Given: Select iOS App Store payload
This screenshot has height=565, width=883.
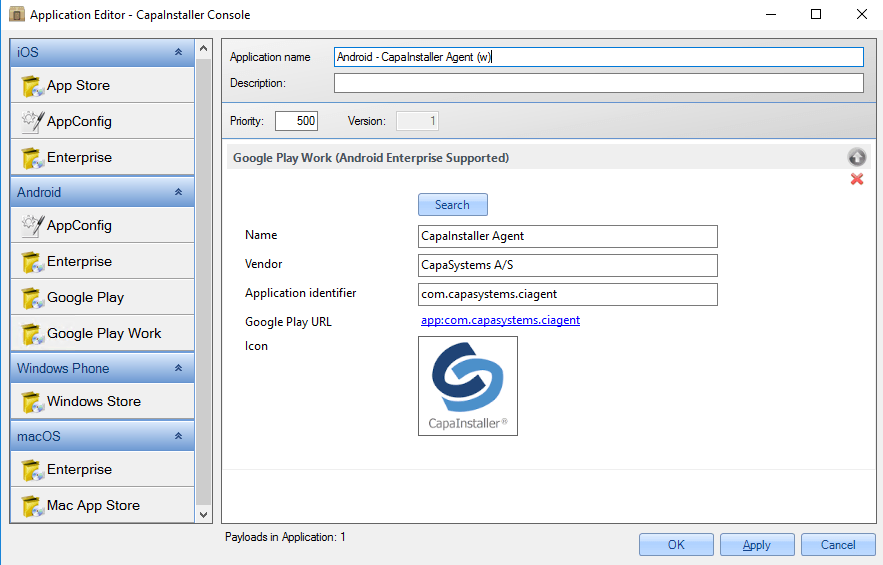Looking at the screenshot, I should click(102, 86).
